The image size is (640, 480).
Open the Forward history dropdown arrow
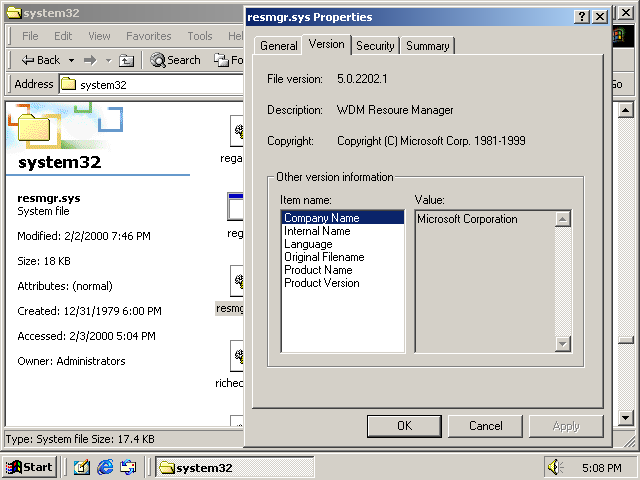(109, 60)
